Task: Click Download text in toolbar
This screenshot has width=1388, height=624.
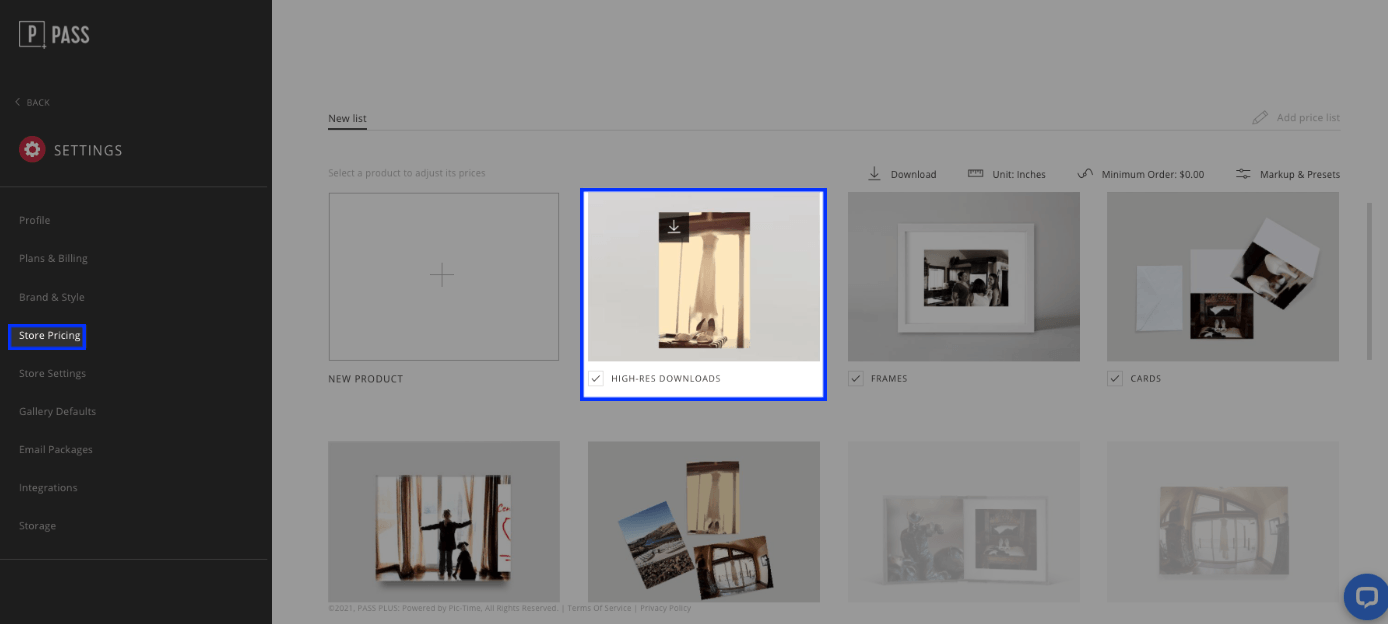Action: (x=913, y=174)
